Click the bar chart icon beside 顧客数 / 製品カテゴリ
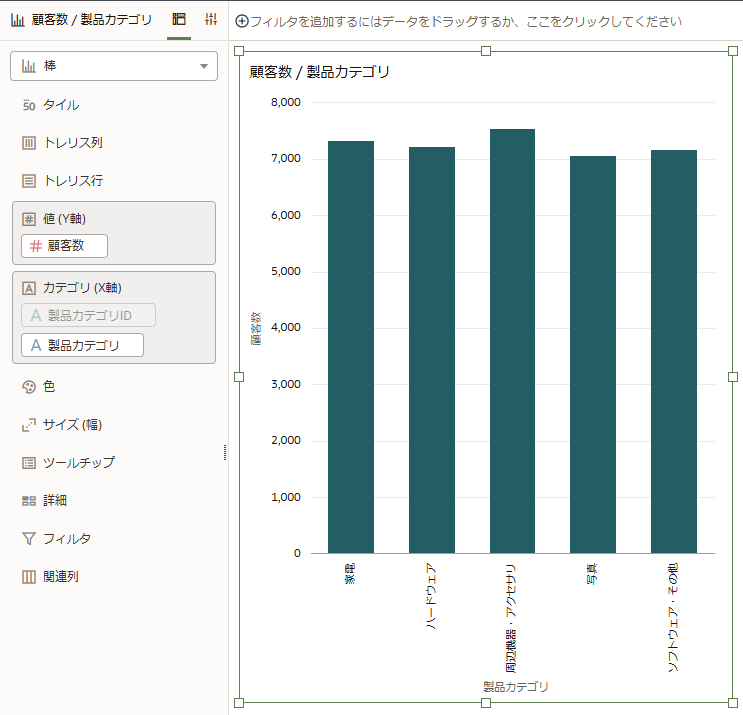This screenshot has height=715, width=743. pyautogui.click(x=18, y=20)
